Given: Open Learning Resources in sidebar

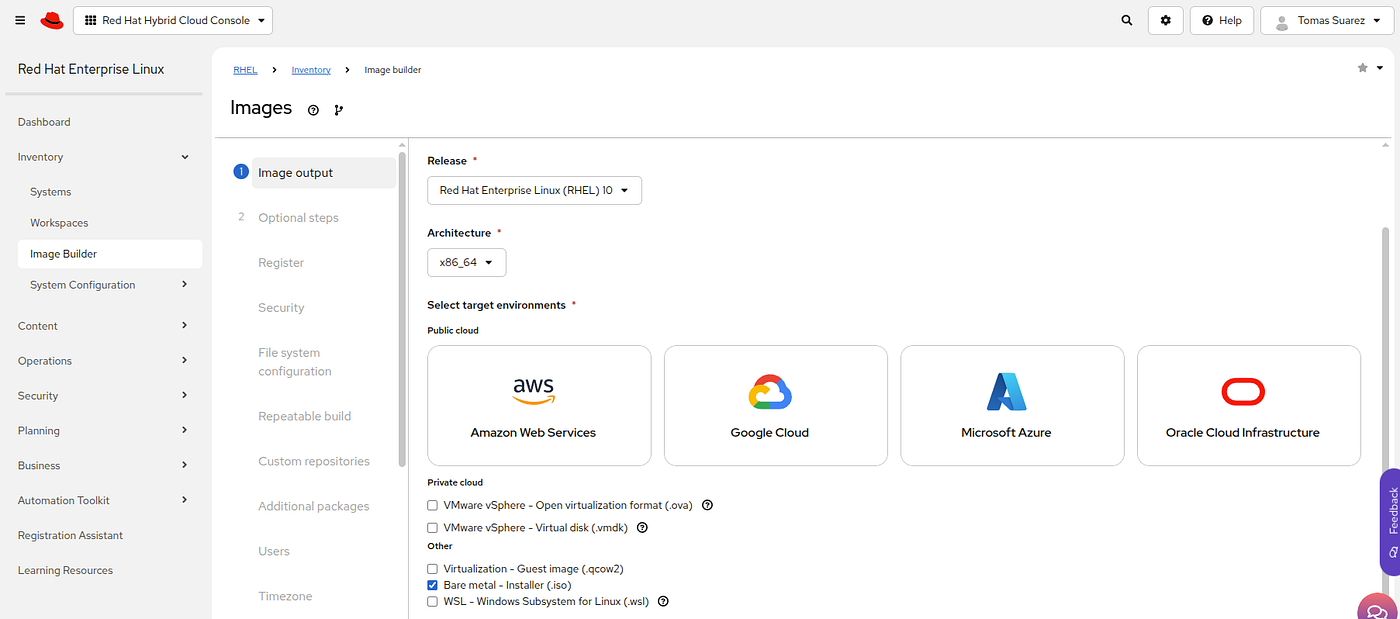Looking at the screenshot, I should [x=65, y=570].
